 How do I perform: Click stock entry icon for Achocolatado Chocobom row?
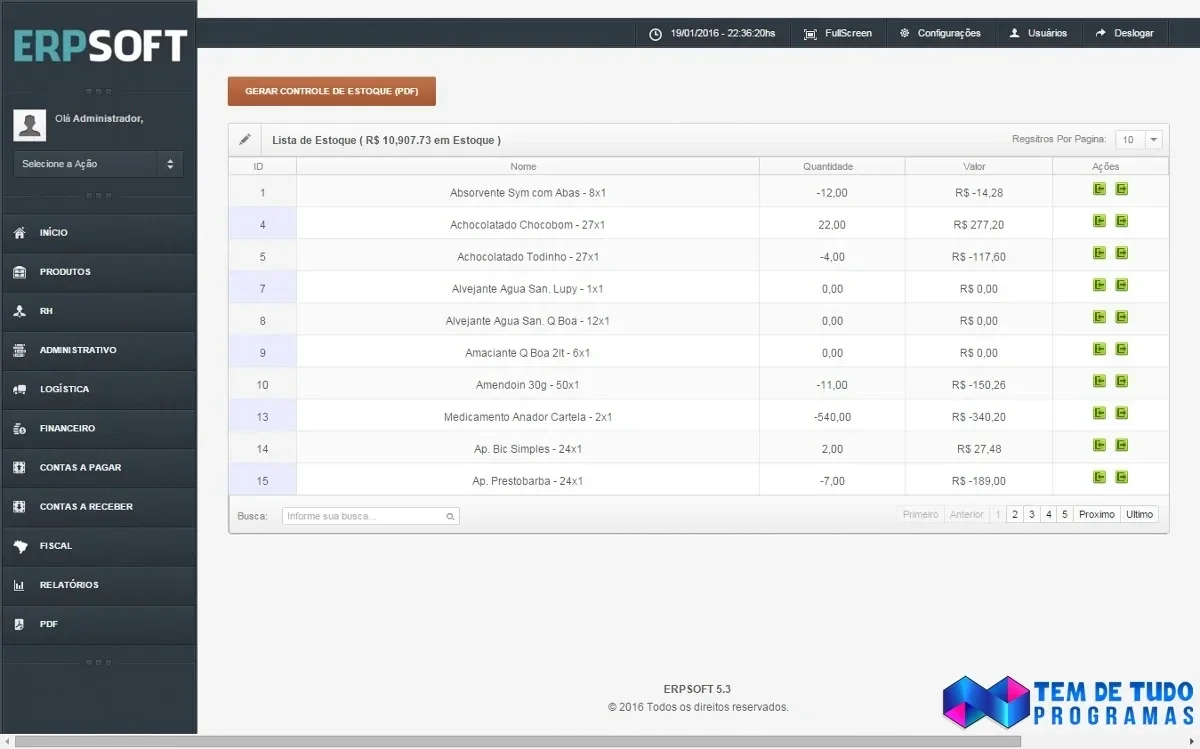(x=1099, y=221)
